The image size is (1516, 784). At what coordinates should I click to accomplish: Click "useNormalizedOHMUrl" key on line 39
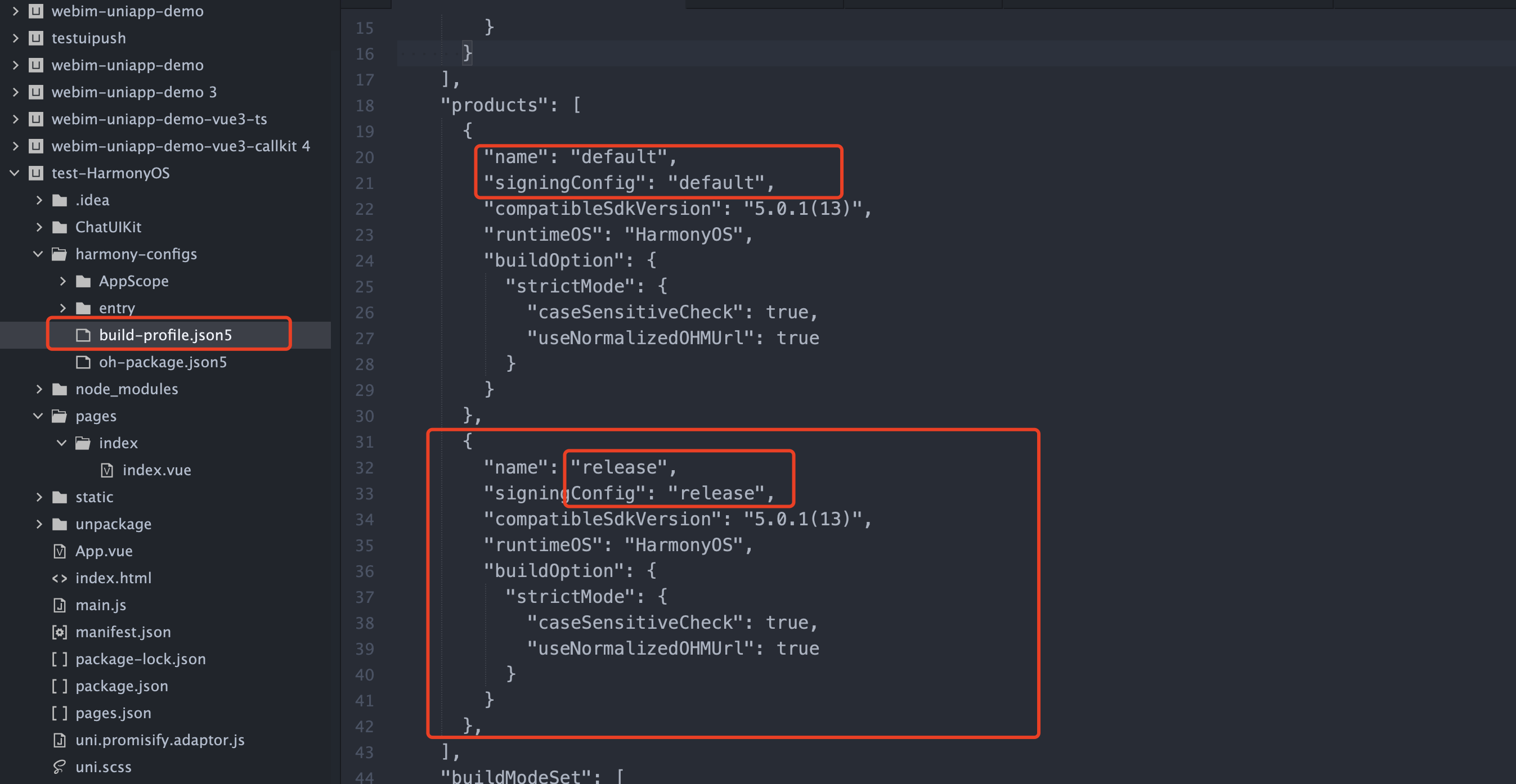pyautogui.click(x=641, y=648)
